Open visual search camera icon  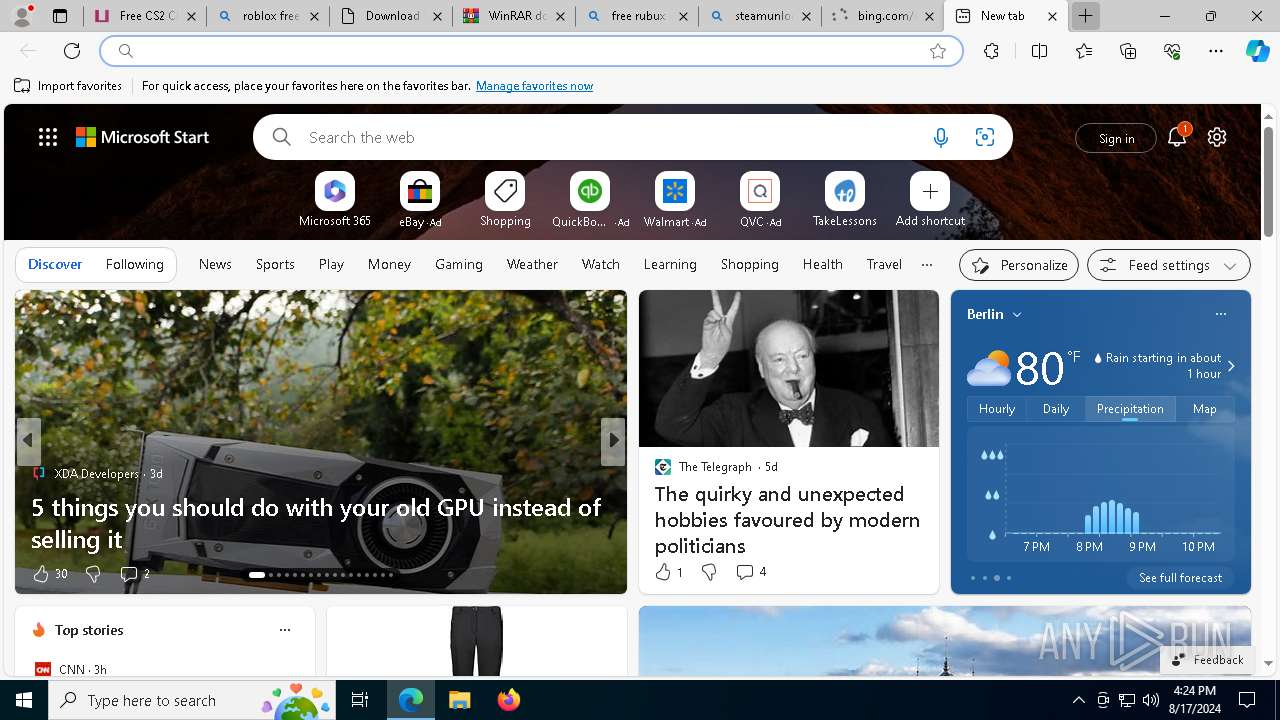(x=985, y=138)
